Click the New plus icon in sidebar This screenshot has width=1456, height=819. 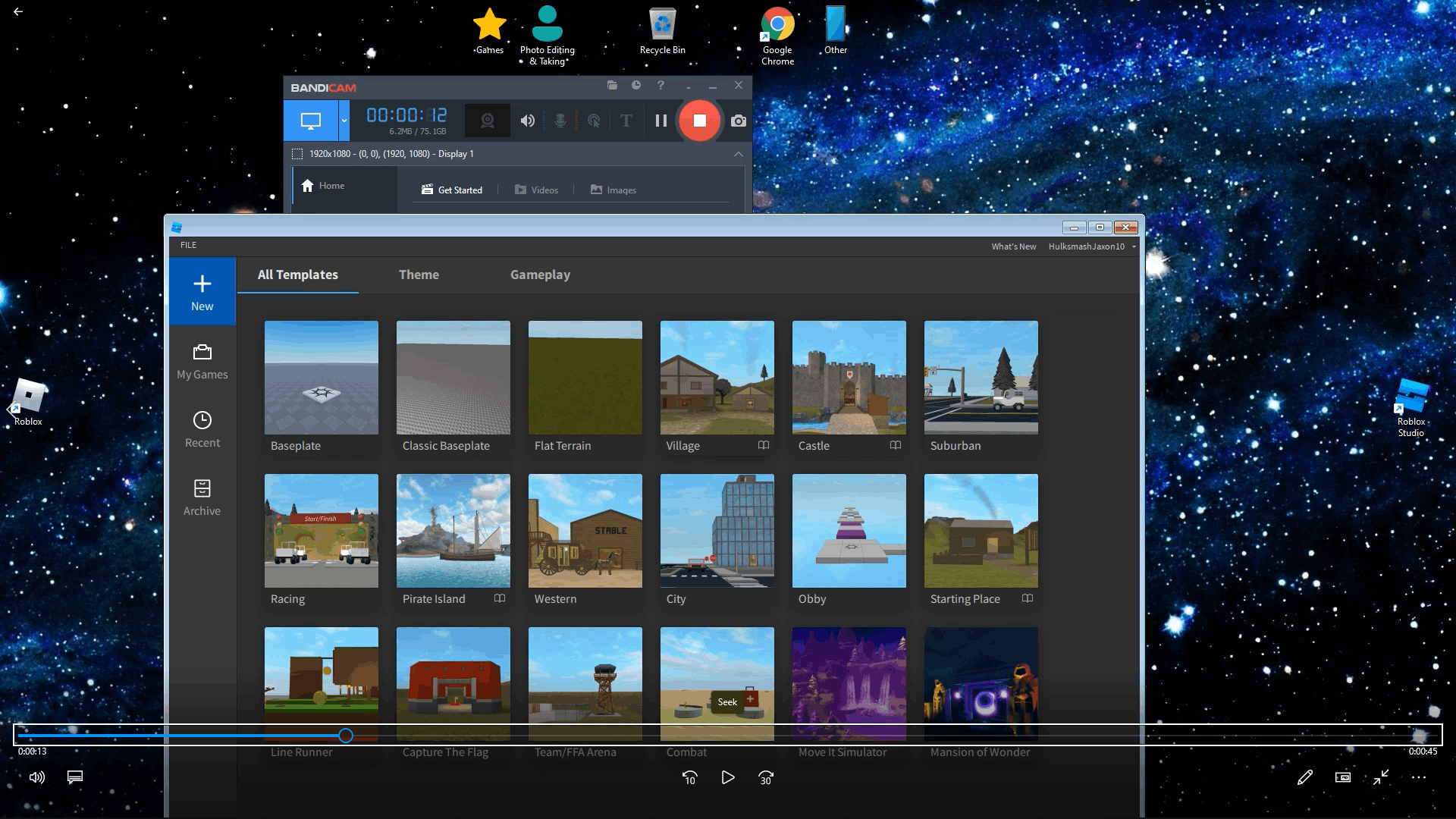202,284
